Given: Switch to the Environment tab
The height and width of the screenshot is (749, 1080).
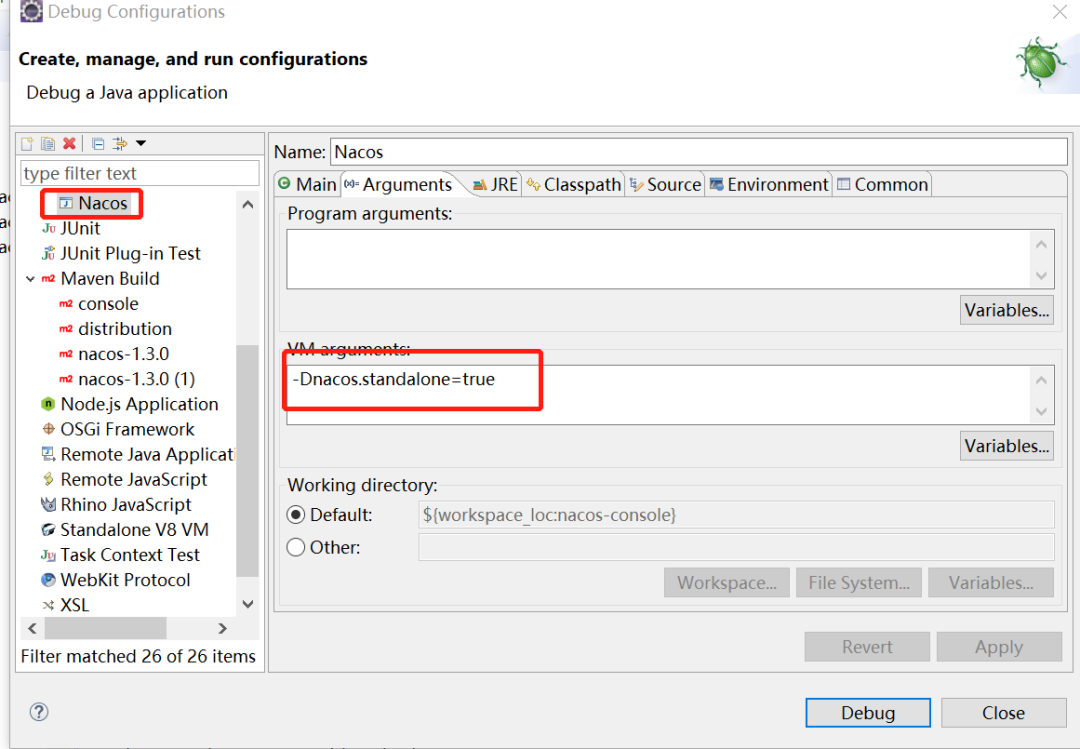Looking at the screenshot, I should 769,185.
